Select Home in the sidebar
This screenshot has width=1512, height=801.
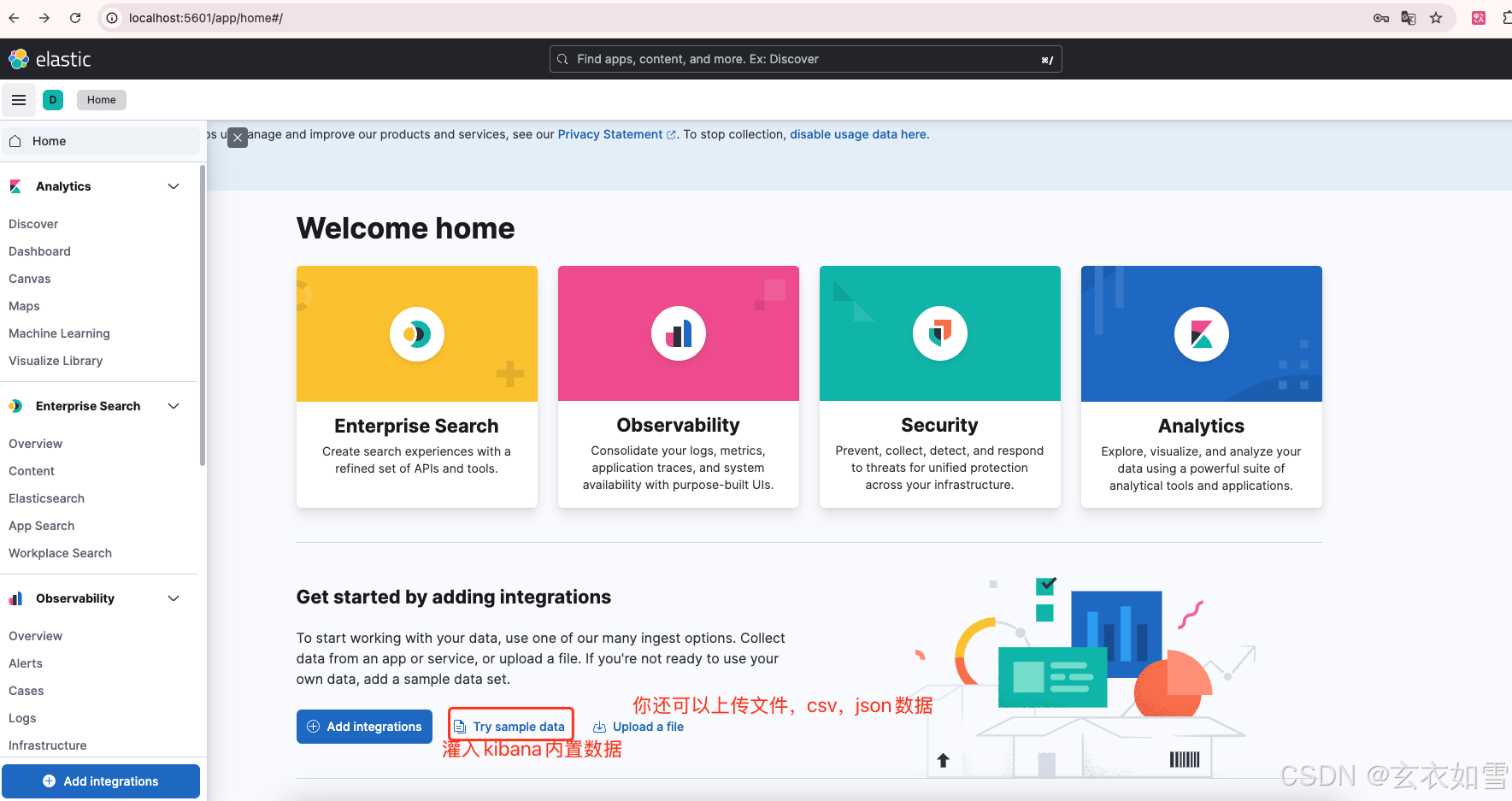pos(101,141)
